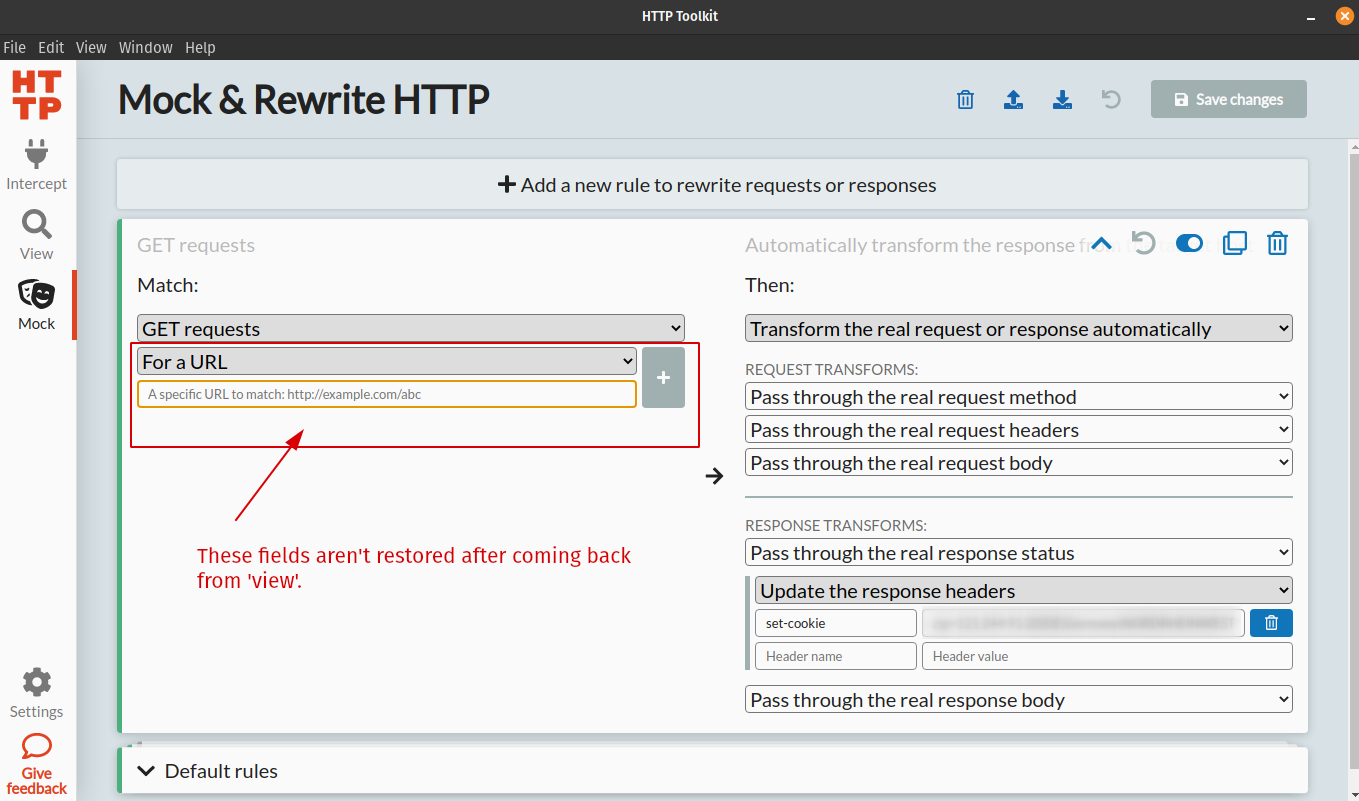
Task: Export rules with the download icon
Action: coord(1062,99)
